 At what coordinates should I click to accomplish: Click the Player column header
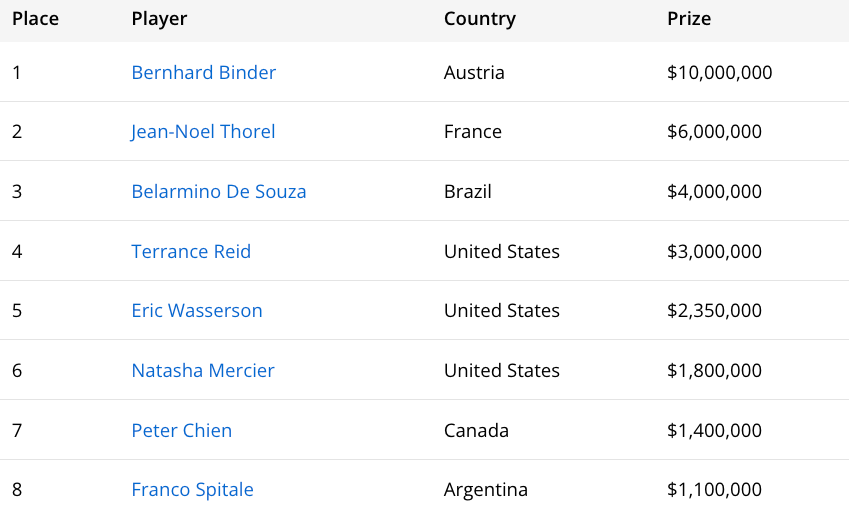[x=159, y=19]
